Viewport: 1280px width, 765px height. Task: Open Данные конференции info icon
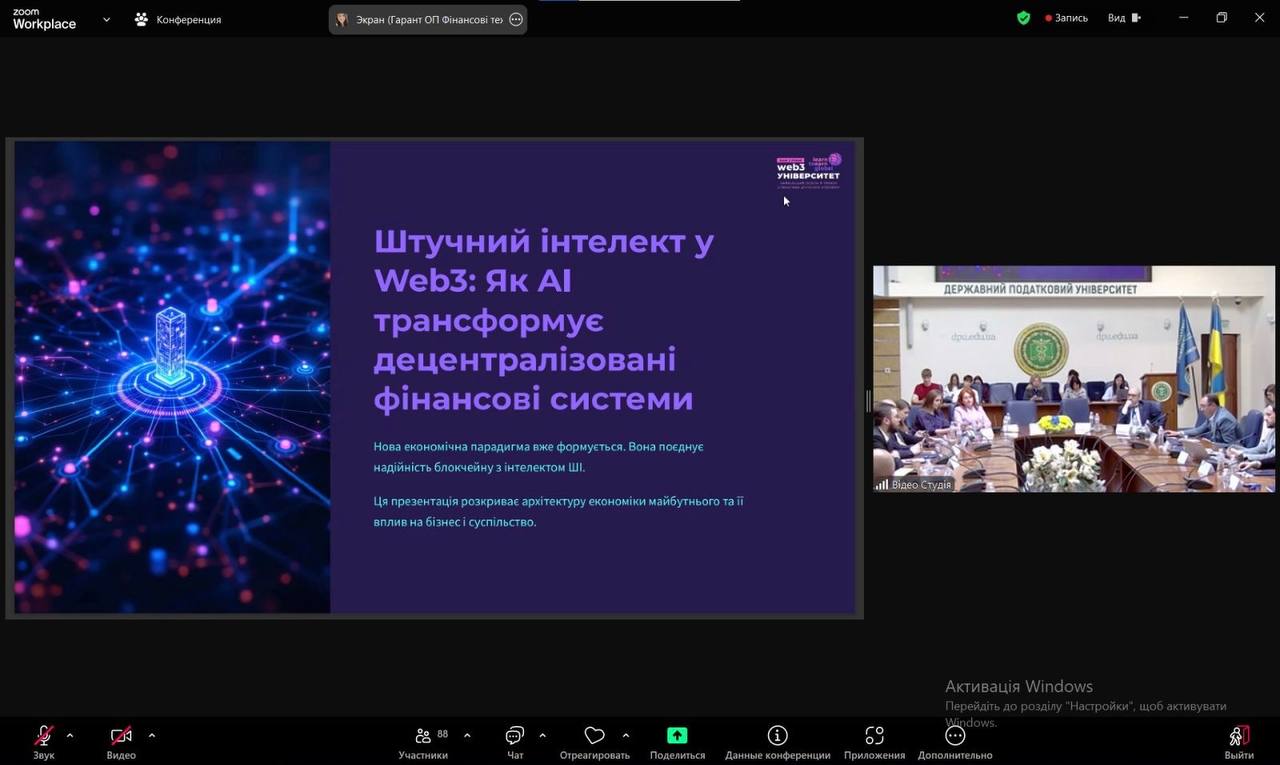click(777, 737)
